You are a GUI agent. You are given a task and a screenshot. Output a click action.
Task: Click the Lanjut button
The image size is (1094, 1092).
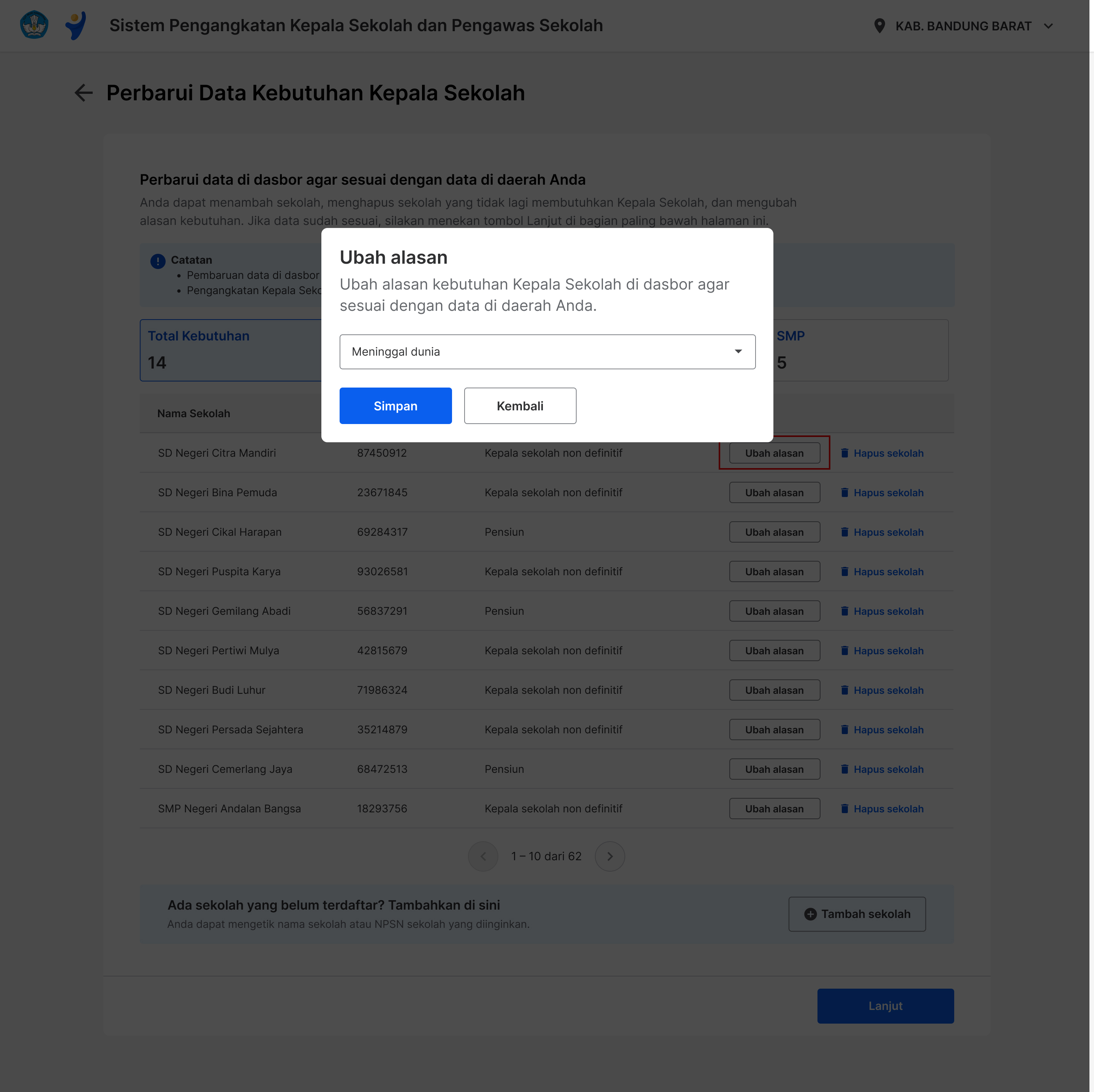[885, 1006]
